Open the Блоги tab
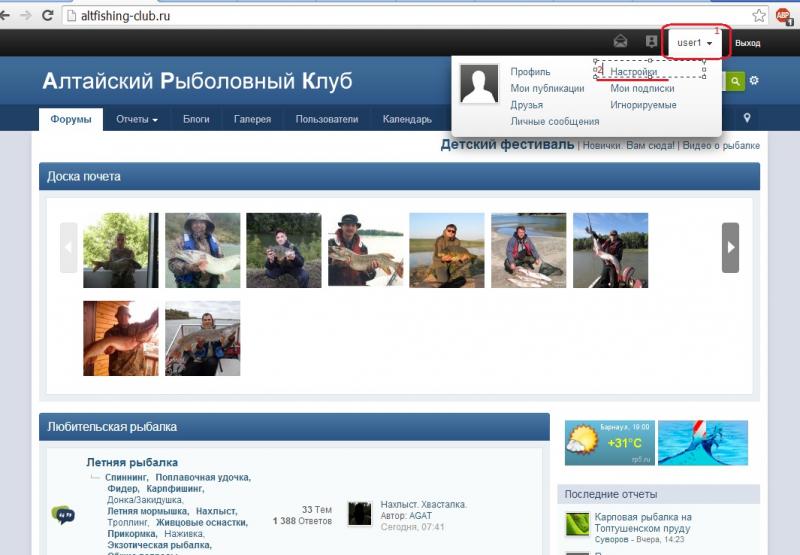Screen dimensions: 800x555 tap(196, 119)
